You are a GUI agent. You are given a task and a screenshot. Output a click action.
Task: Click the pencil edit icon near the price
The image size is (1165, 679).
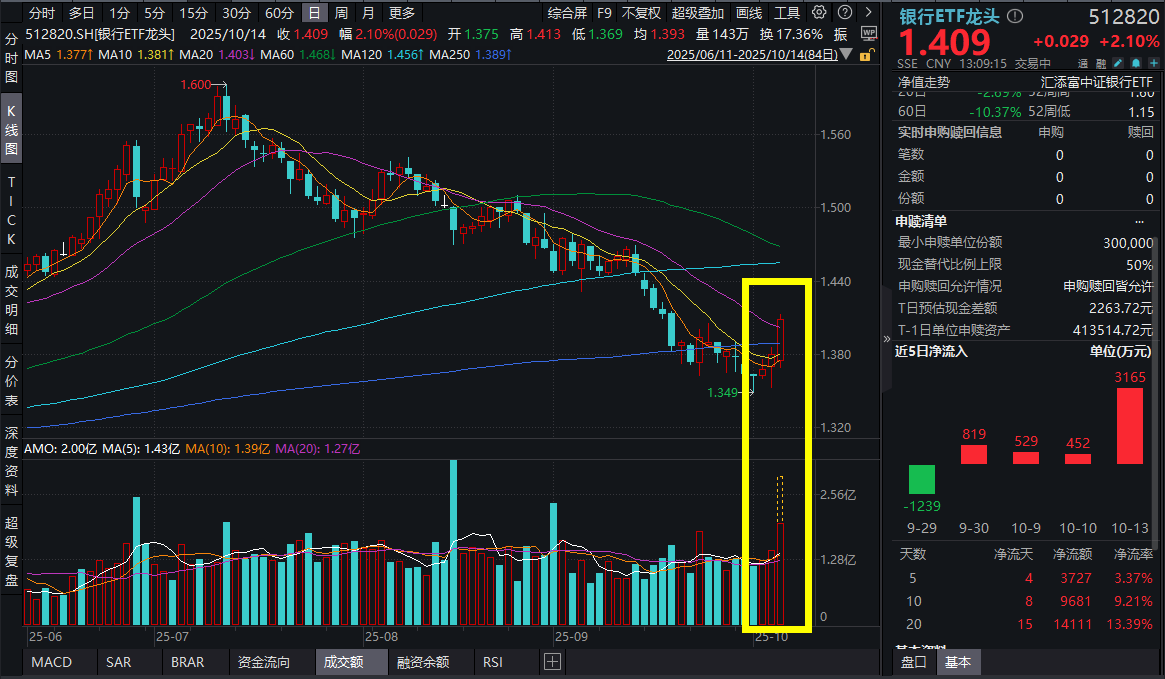pos(1118,63)
